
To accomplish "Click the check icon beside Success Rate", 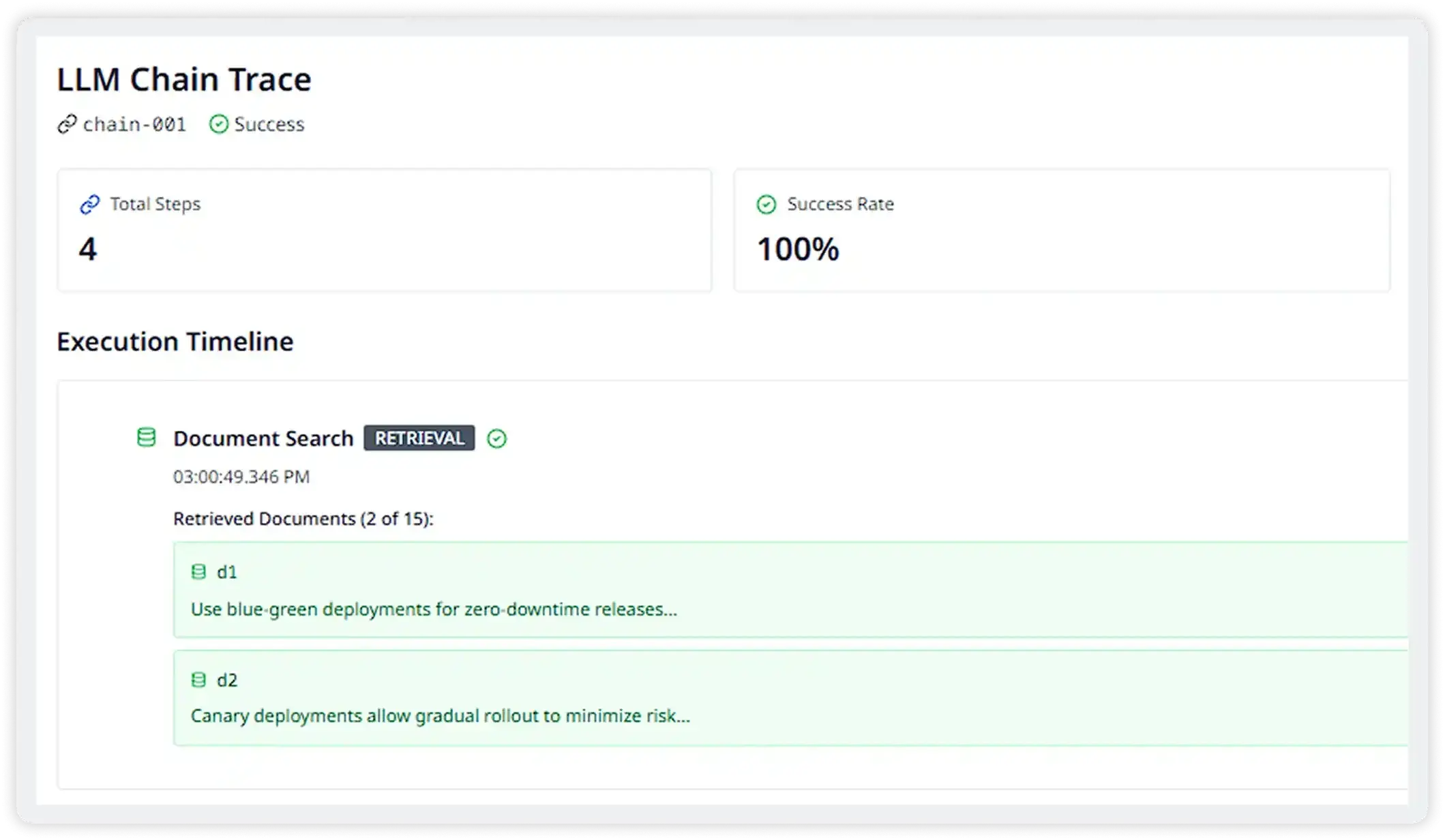I will coord(766,205).
